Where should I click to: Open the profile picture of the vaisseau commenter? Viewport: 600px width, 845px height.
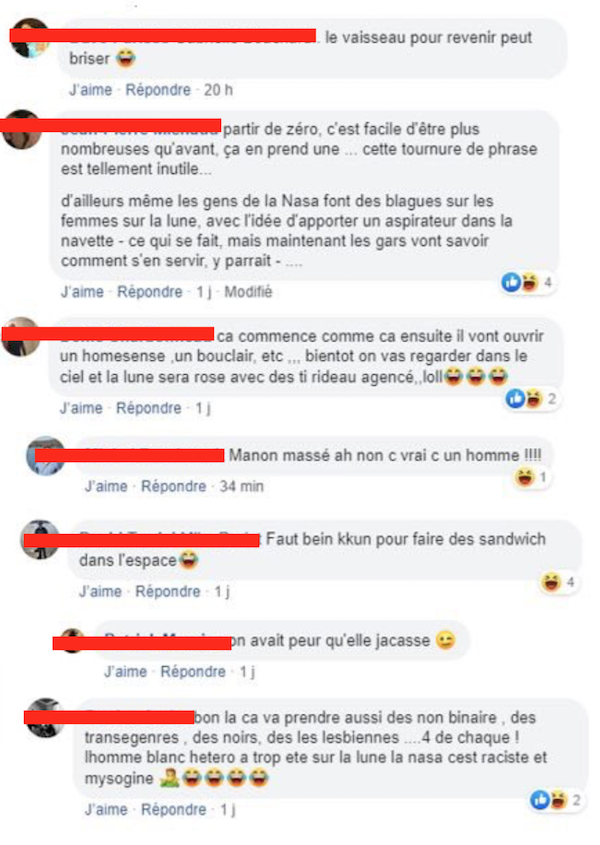(x=30, y=38)
